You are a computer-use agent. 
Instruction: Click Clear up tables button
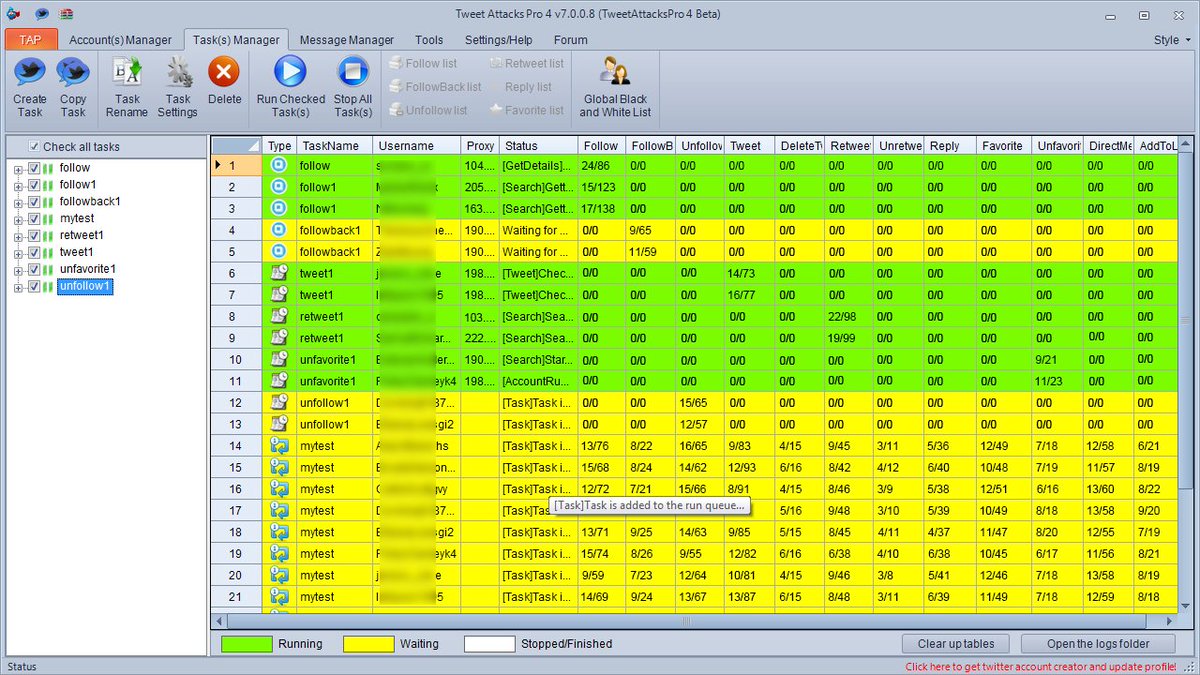click(x=956, y=644)
